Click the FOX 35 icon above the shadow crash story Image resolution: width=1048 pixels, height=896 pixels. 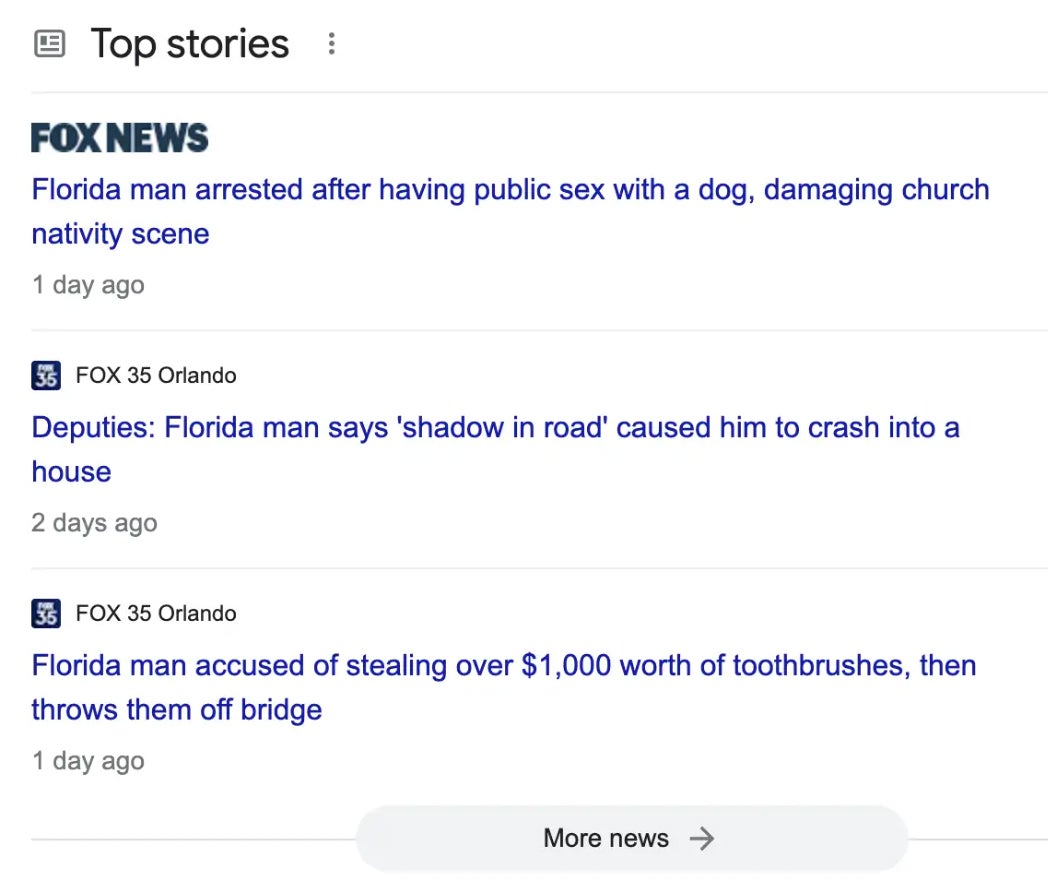[46, 376]
